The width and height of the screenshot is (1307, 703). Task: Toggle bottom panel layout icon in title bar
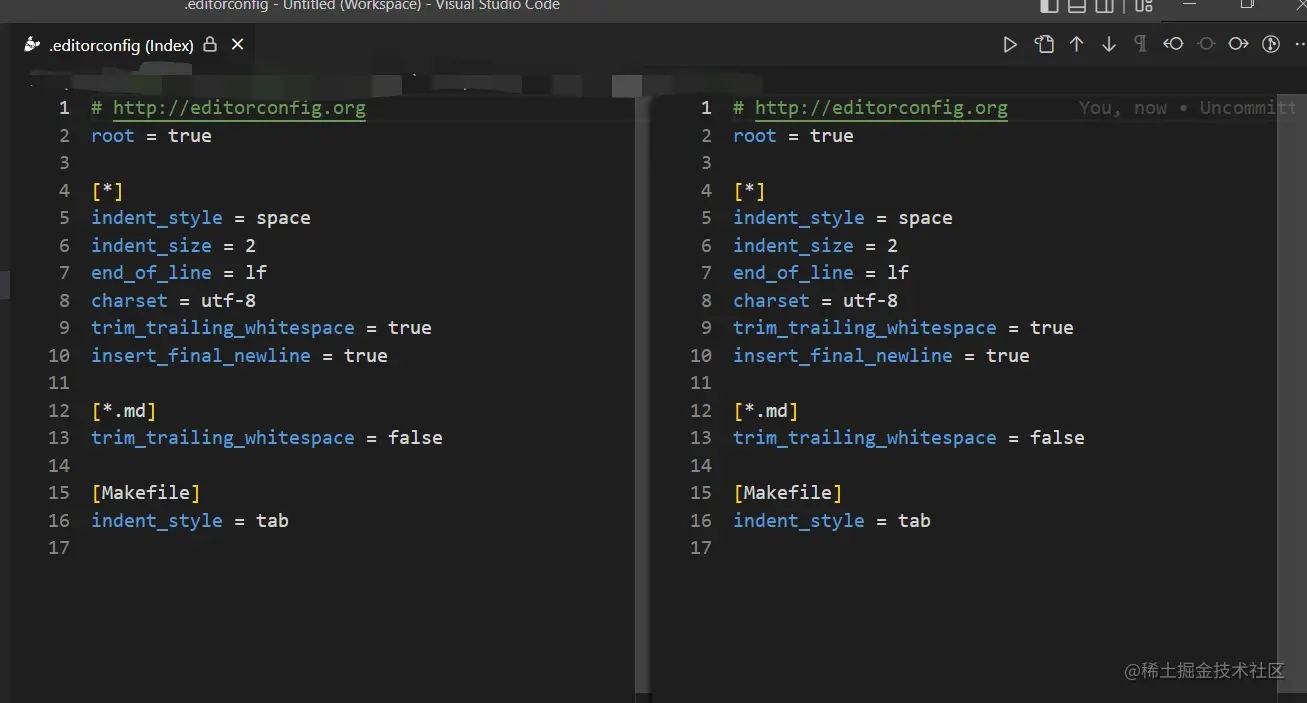coord(1077,5)
